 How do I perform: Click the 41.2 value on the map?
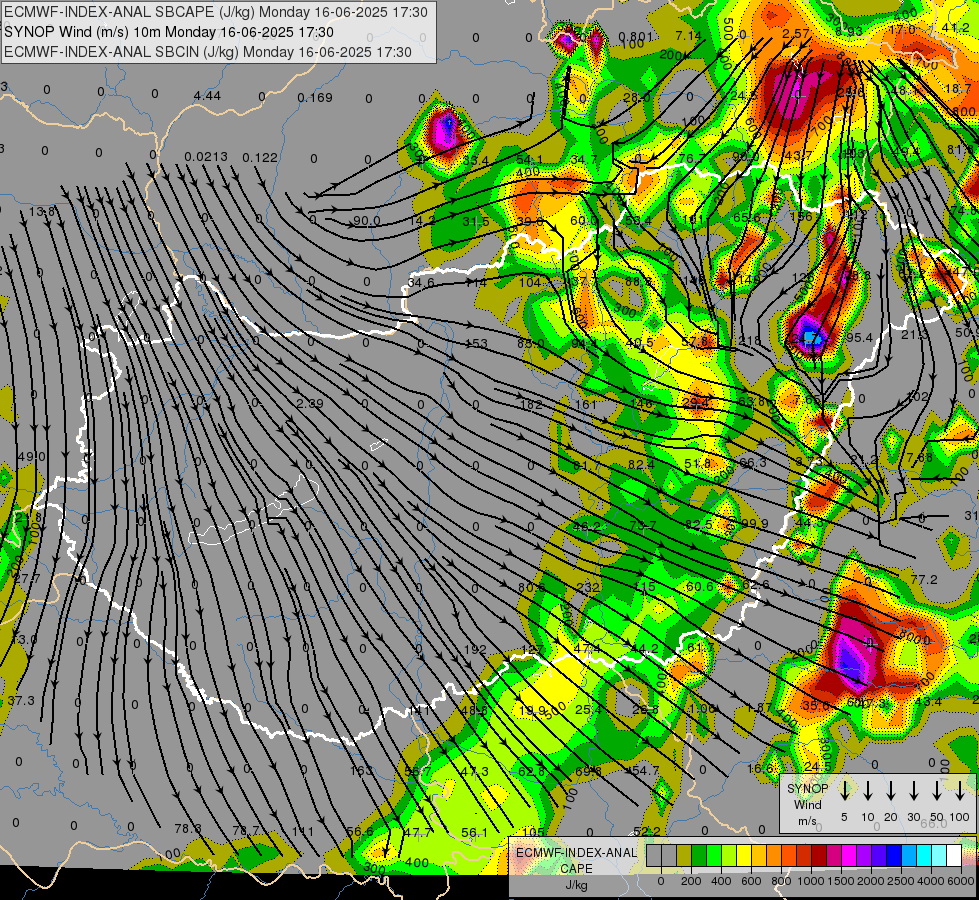click(x=956, y=27)
